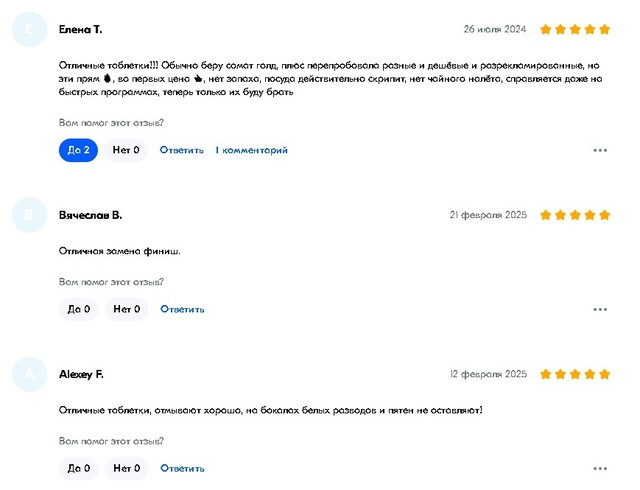Viewport: 640px width, 490px height.
Task: Click the star rating on Елена's review
Action: pos(575,30)
